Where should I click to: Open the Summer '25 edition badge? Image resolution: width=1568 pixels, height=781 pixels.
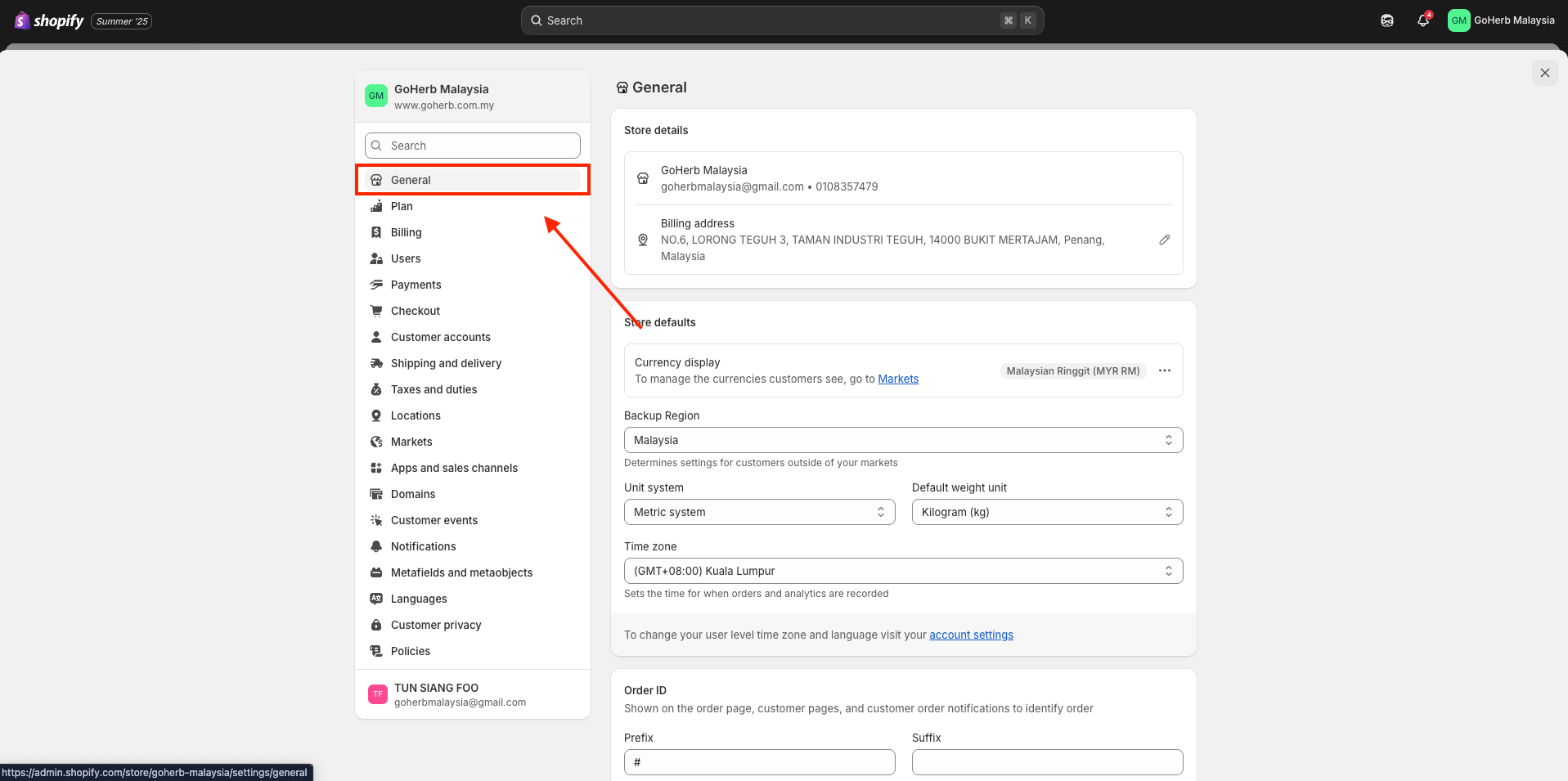coord(121,21)
